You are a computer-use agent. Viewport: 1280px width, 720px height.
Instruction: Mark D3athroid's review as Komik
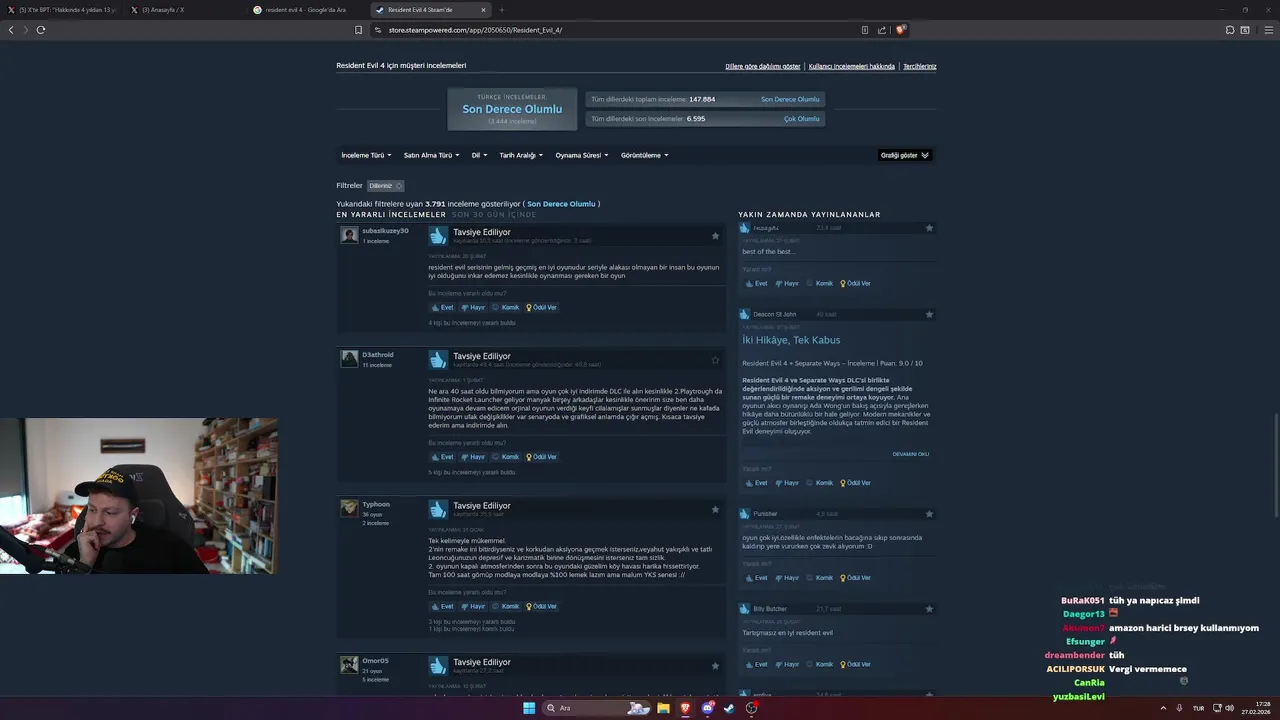506,457
